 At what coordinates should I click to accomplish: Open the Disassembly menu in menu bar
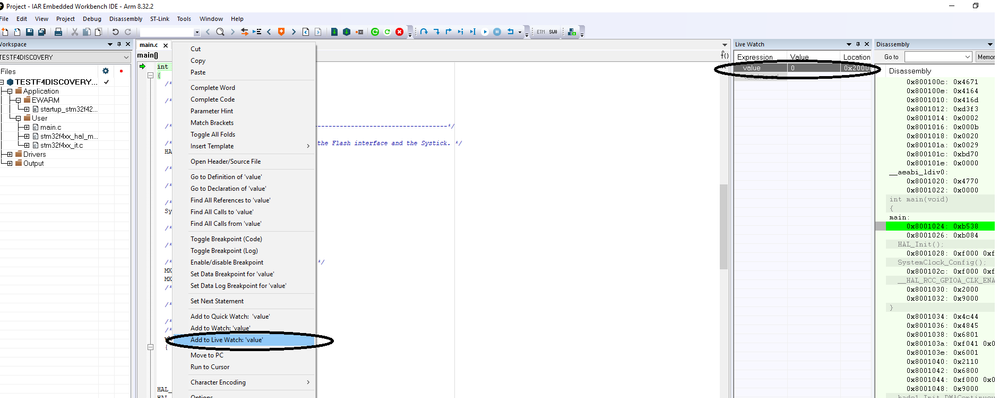click(126, 19)
